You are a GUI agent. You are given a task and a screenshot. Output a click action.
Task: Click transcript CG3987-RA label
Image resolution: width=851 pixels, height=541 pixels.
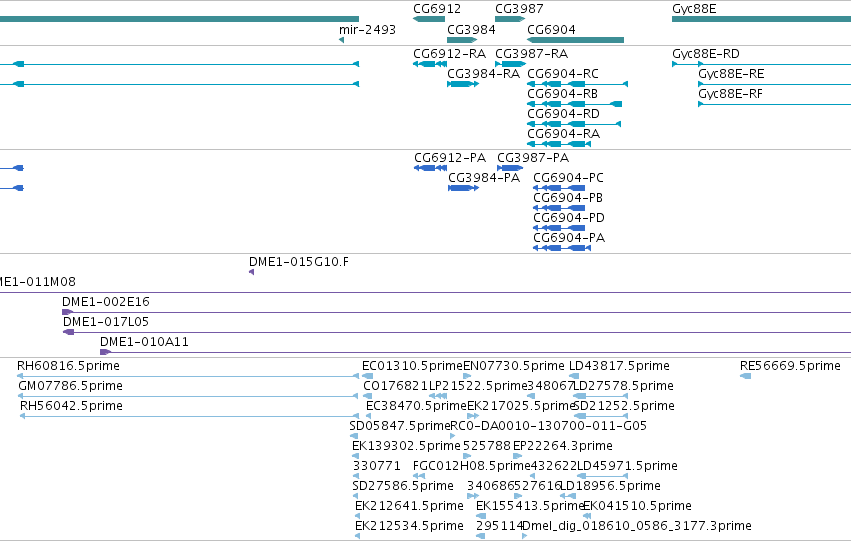coord(531,54)
